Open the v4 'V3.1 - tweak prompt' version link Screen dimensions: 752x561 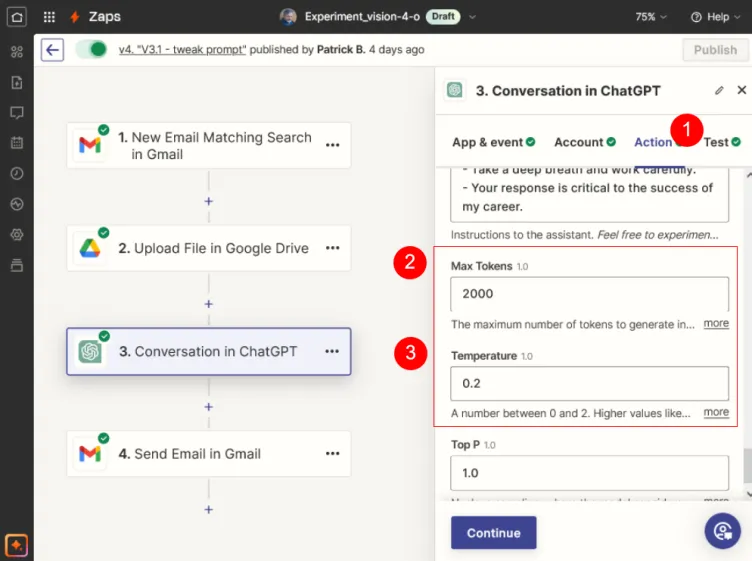pyautogui.click(x=182, y=50)
